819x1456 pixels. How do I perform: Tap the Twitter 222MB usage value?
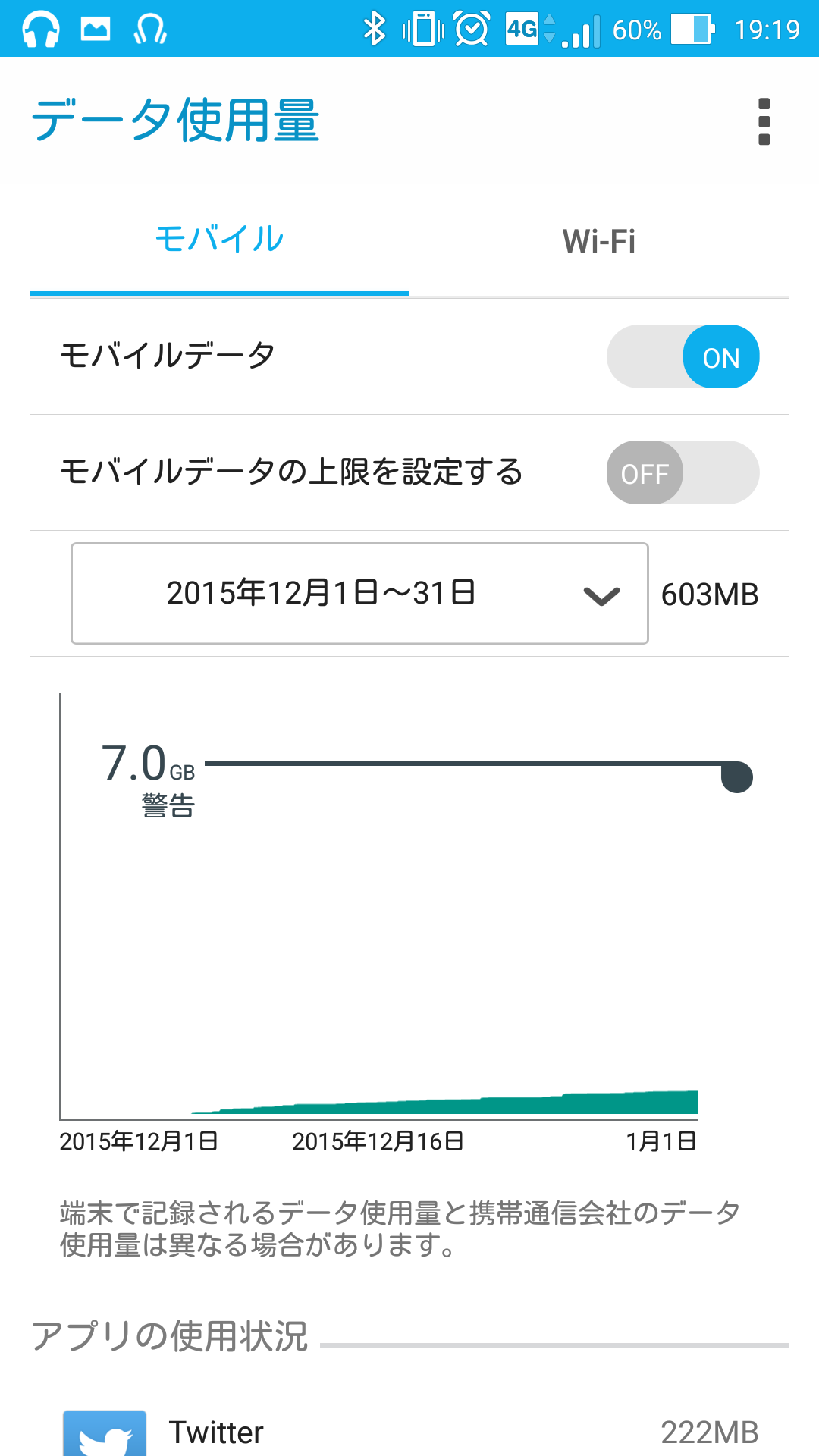point(709,1432)
